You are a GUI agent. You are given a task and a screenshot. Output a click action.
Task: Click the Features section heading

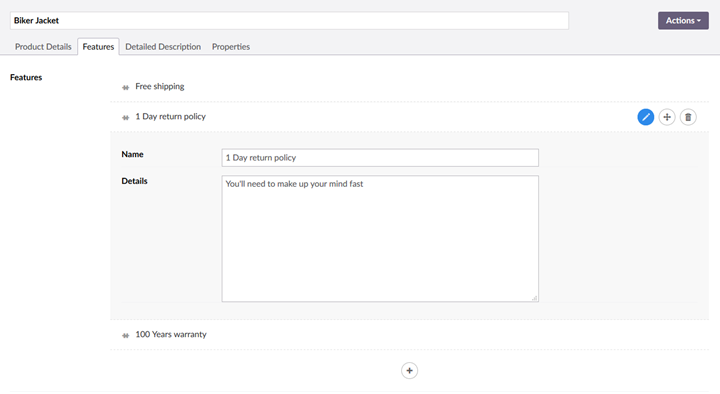26,77
